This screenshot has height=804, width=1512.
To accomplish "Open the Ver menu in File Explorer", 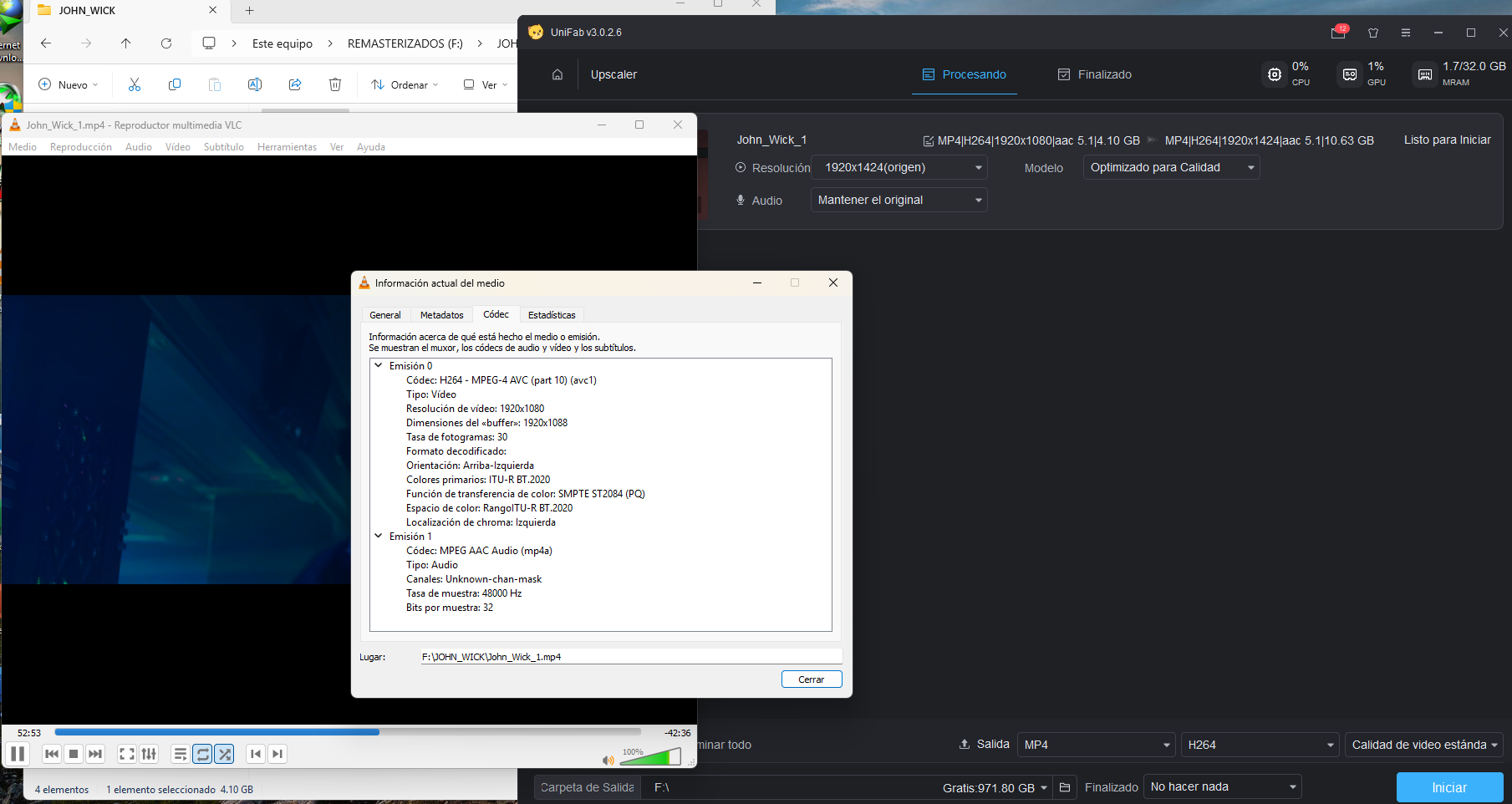I will point(486,84).
